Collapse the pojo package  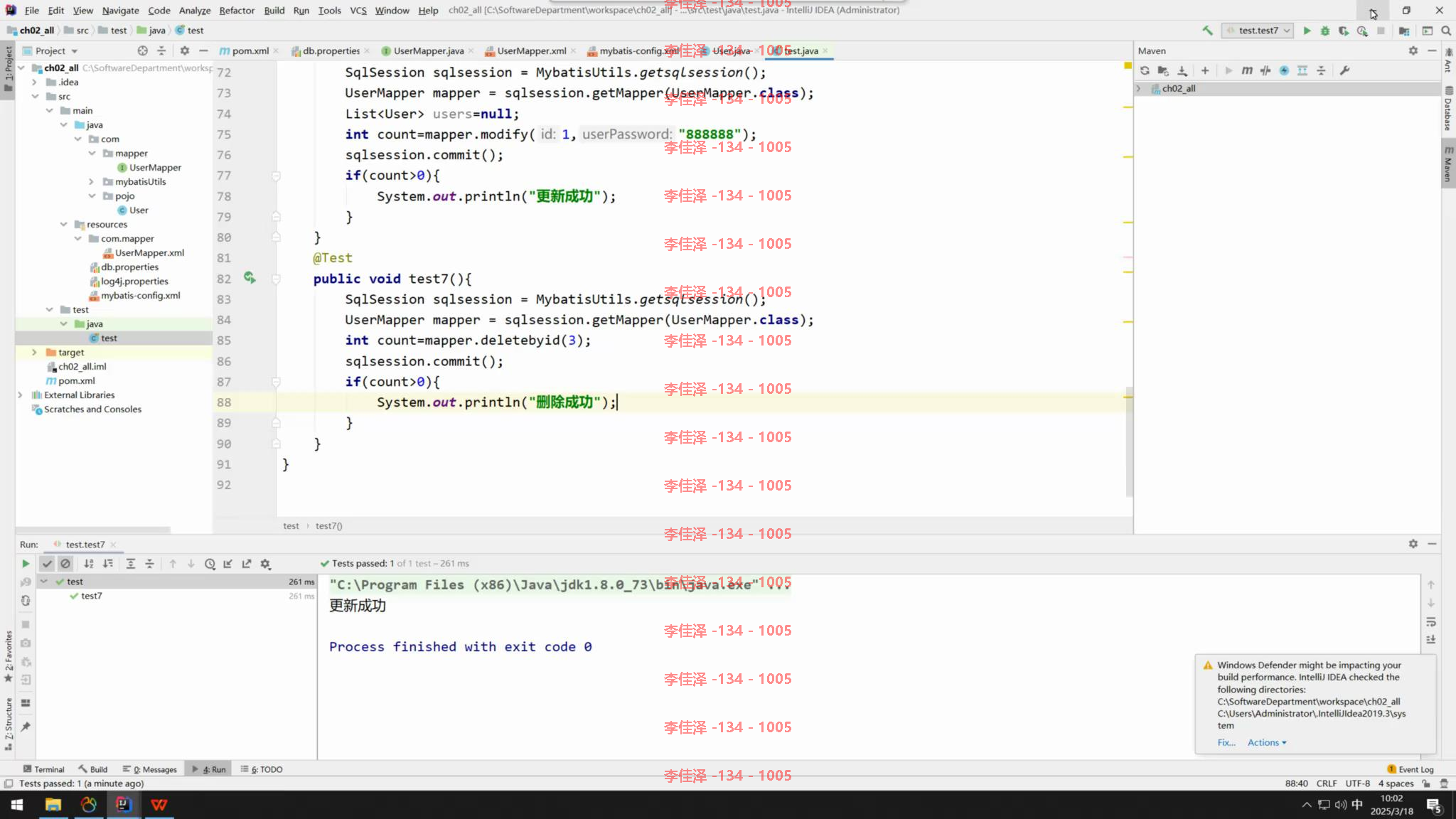[x=92, y=196]
